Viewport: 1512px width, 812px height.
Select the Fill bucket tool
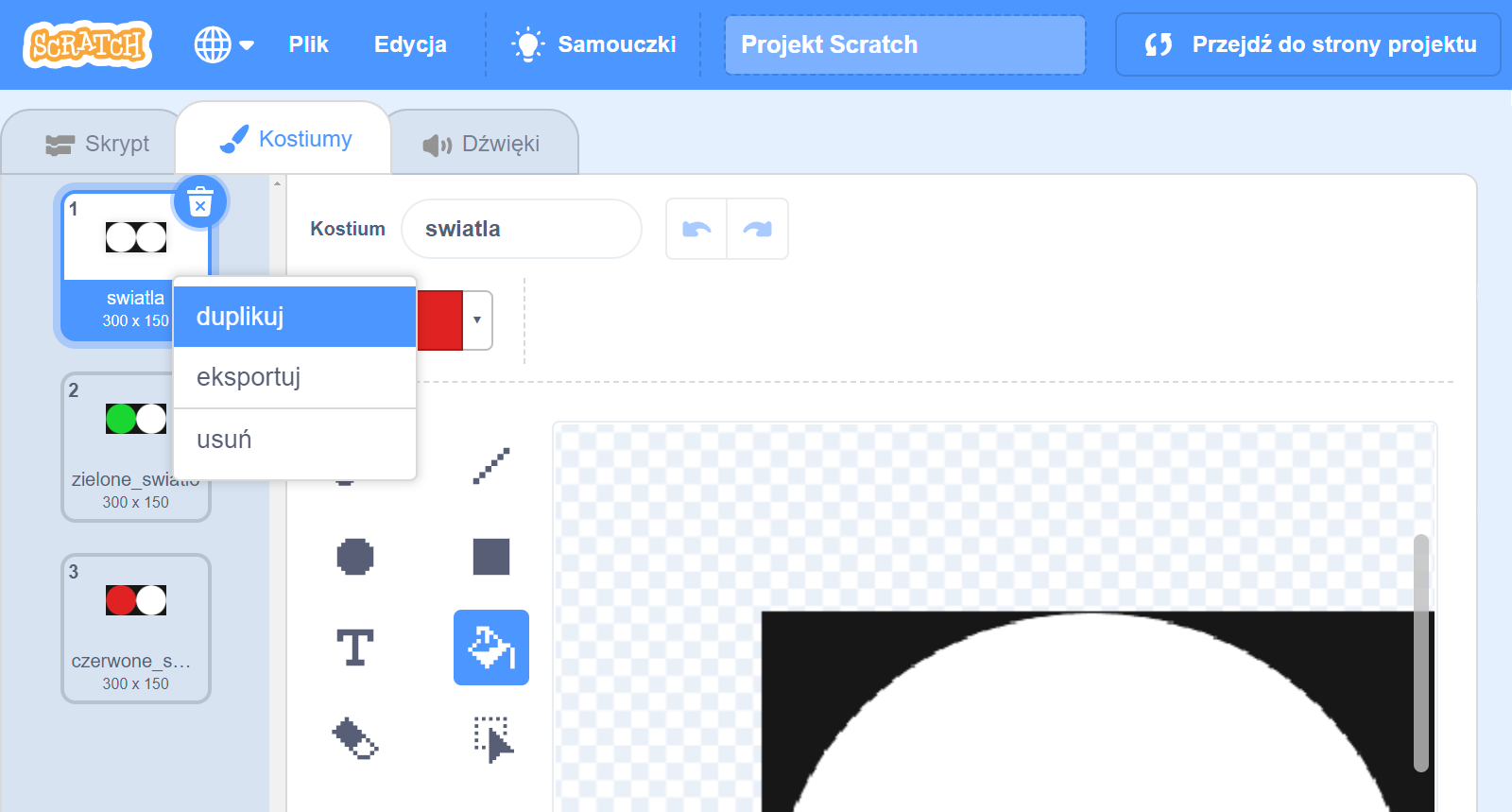click(490, 648)
